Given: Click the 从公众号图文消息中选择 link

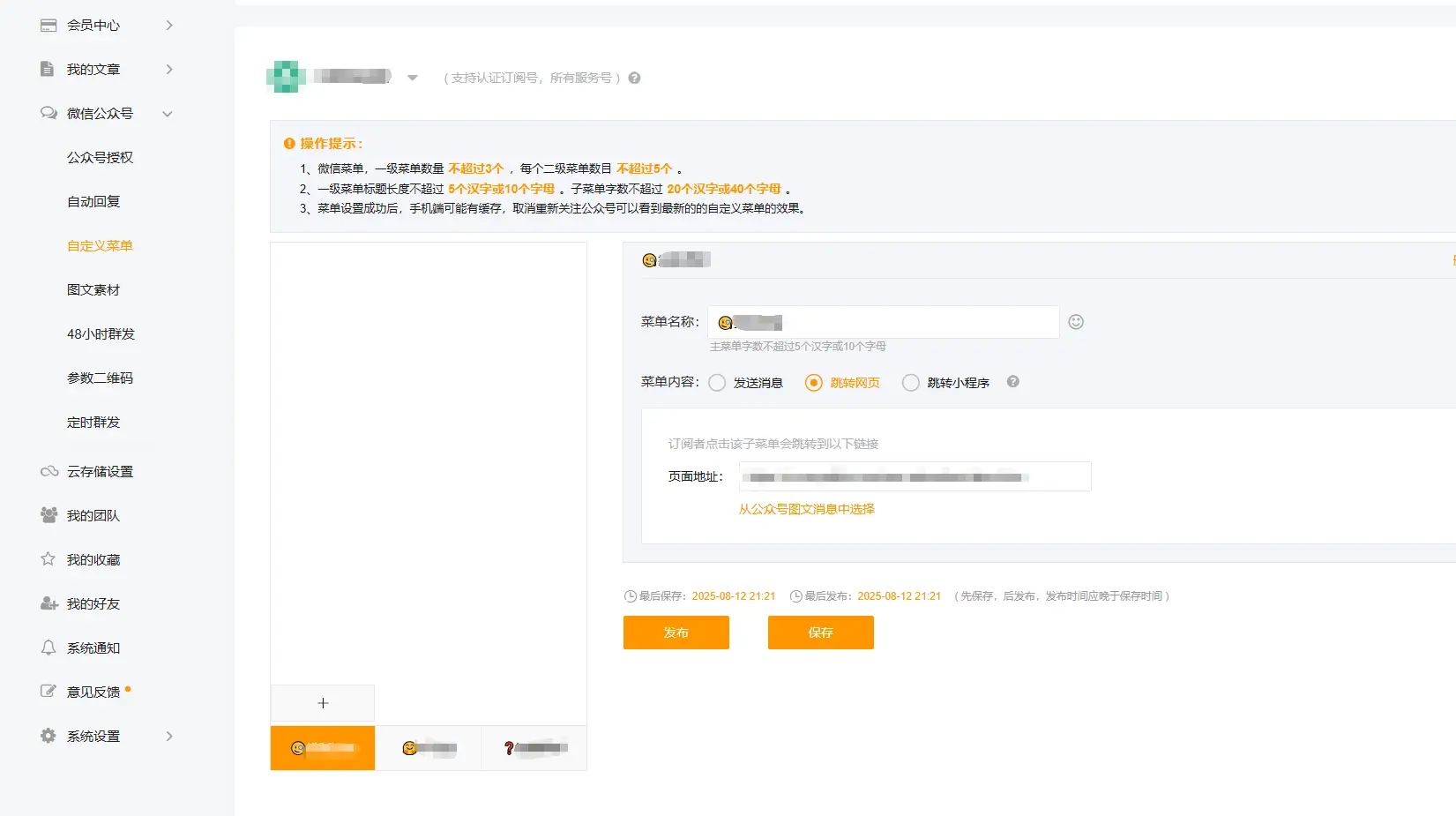Looking at the screenshot, I should 805,509.
